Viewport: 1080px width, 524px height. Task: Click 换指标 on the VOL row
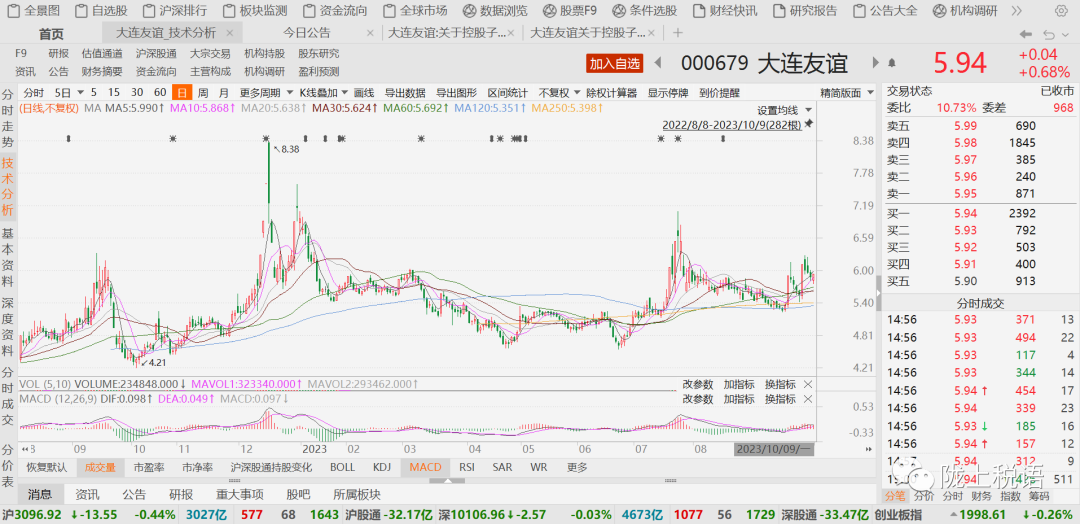(x=780, y=384)
